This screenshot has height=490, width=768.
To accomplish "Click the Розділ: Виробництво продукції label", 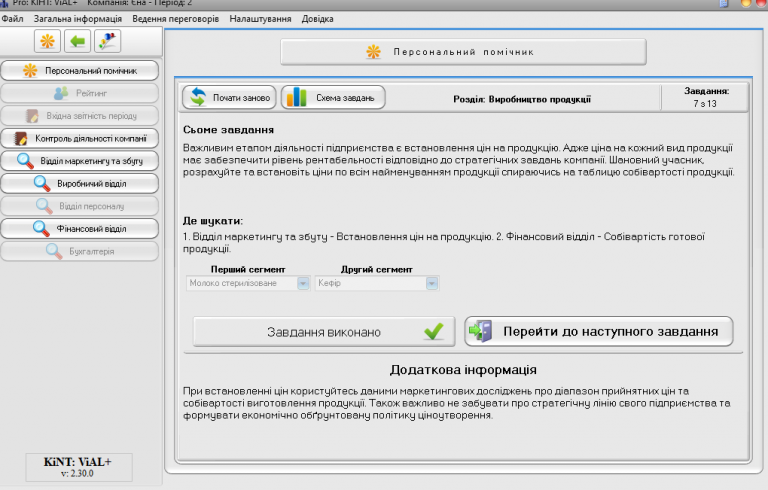I will [522, 99].
